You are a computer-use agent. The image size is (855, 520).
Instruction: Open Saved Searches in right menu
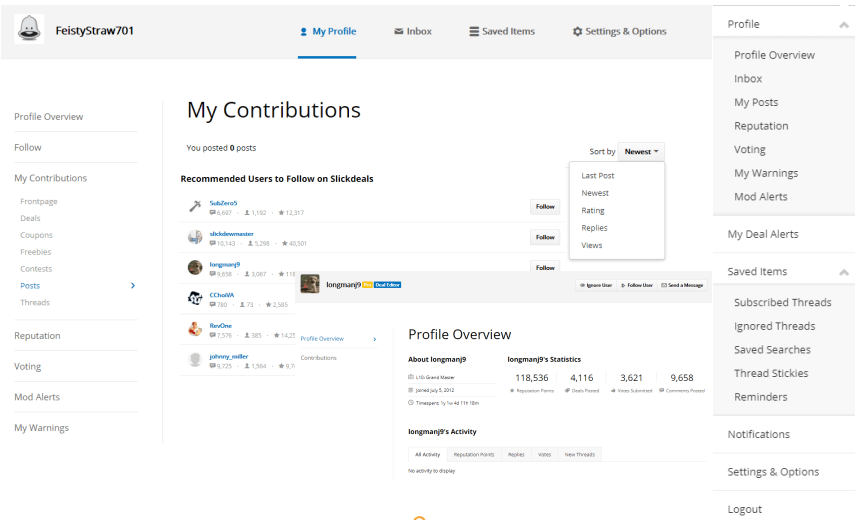tap(772, 350)
